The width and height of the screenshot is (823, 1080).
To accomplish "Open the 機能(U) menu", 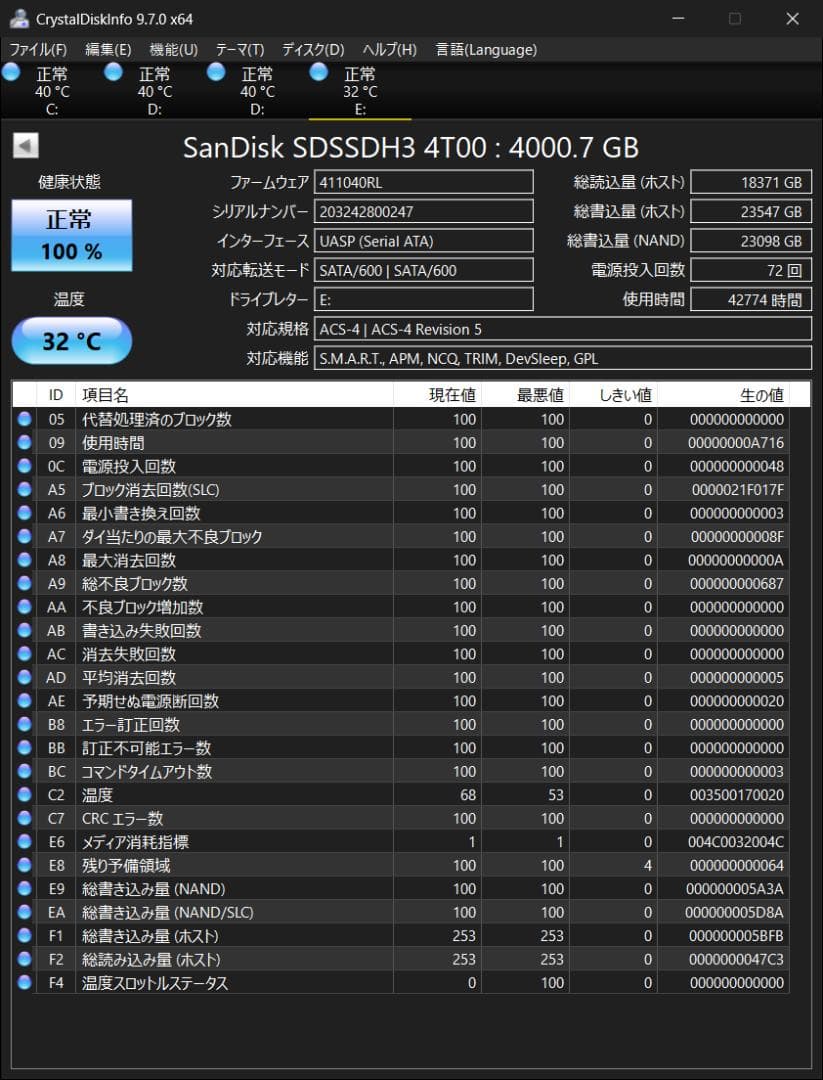I will tap(174, 50).
